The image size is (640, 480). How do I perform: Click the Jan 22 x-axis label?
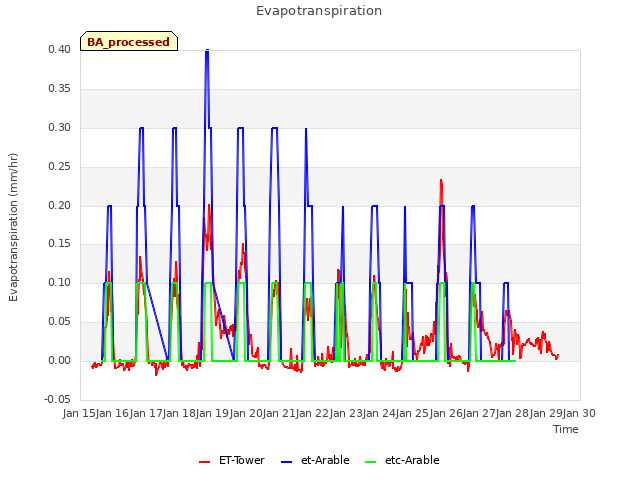click(x=313, y=413)
